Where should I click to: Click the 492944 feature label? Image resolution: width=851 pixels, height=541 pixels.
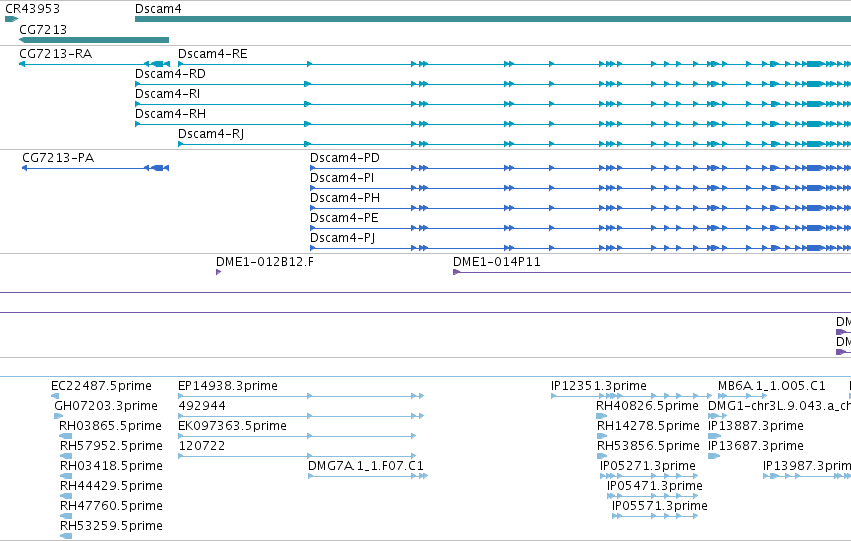click(x=202, y=406)
